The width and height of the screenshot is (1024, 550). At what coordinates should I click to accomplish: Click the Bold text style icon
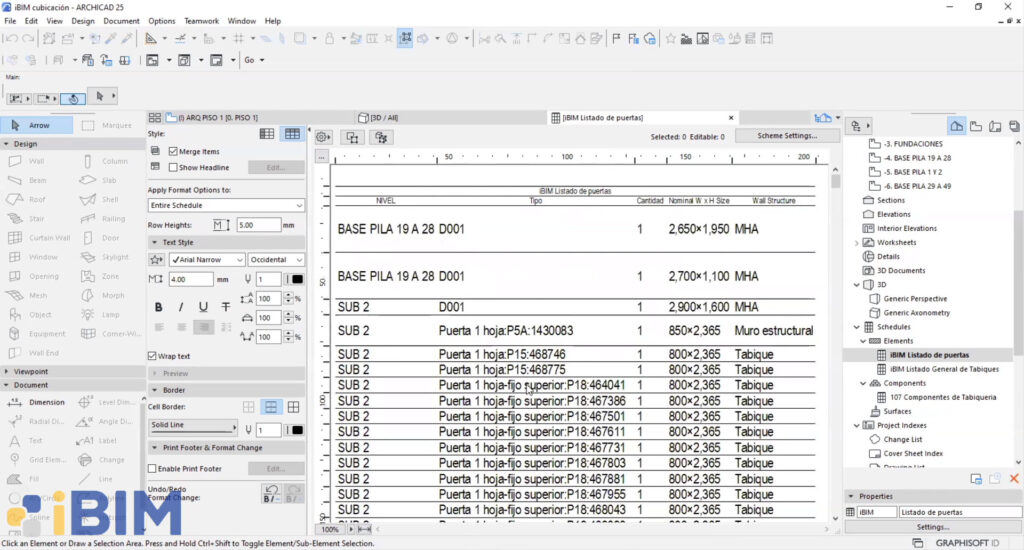(158, 307)
